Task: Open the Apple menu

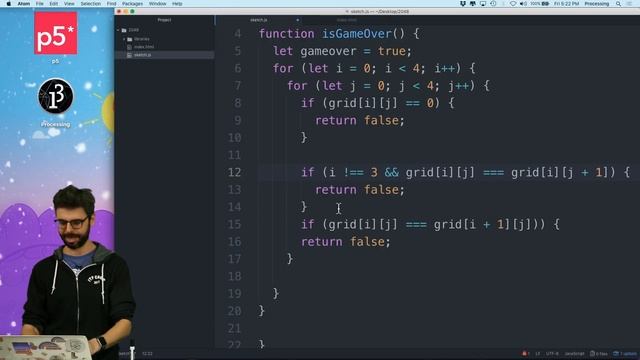Action: click(x=9, y=4)
